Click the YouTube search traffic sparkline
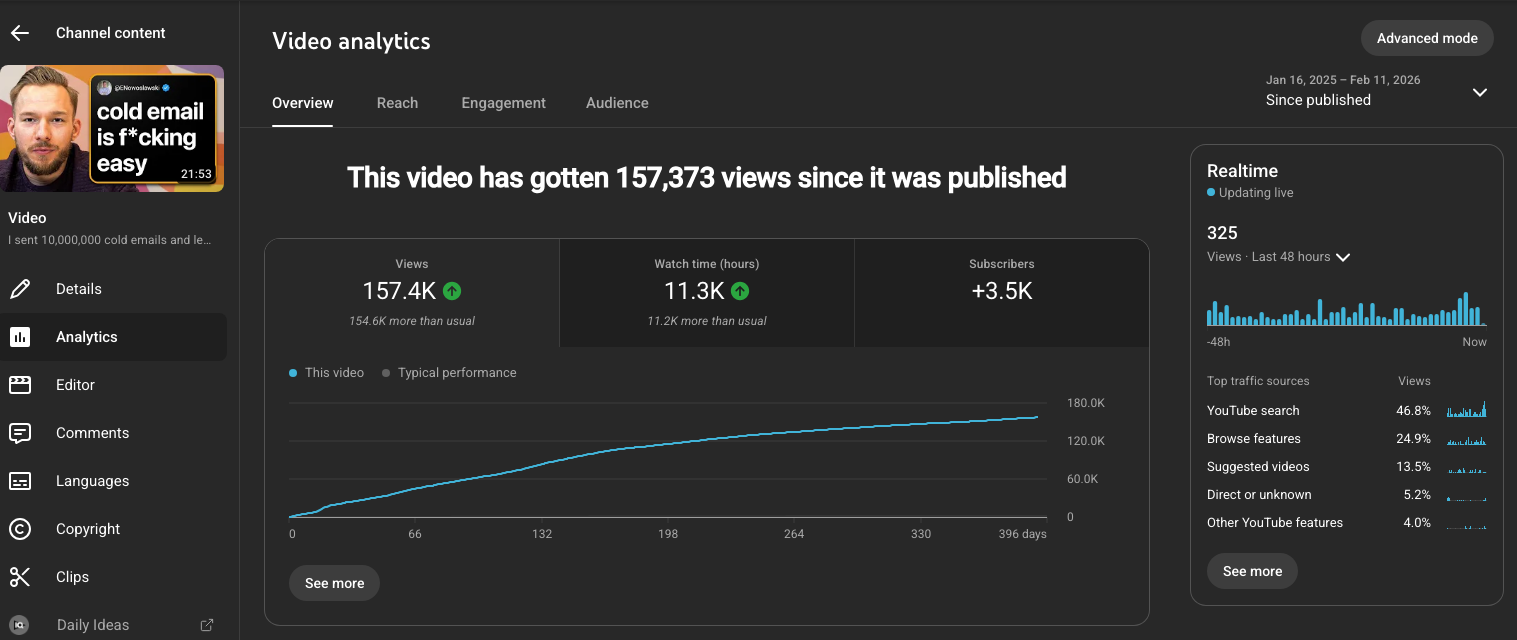 (x=1466, y=410)
